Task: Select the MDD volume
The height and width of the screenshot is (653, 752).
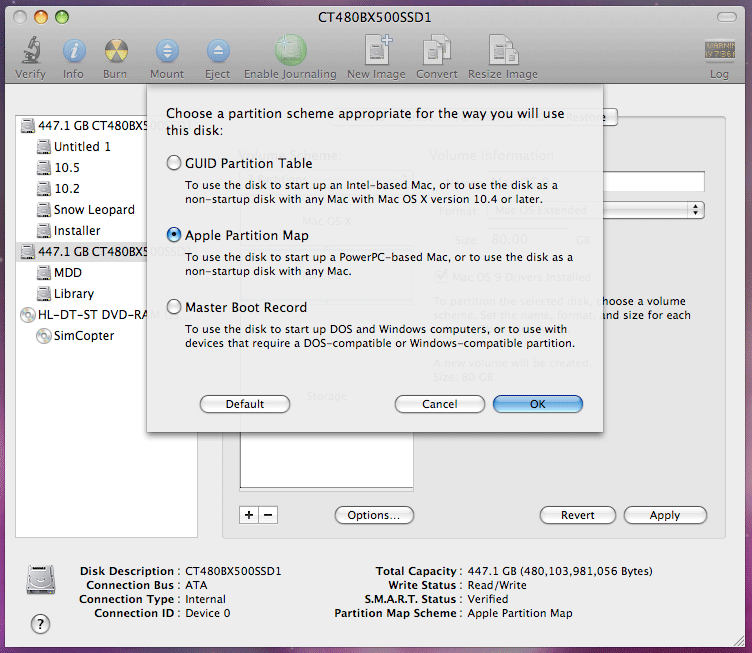Action: 59,273
